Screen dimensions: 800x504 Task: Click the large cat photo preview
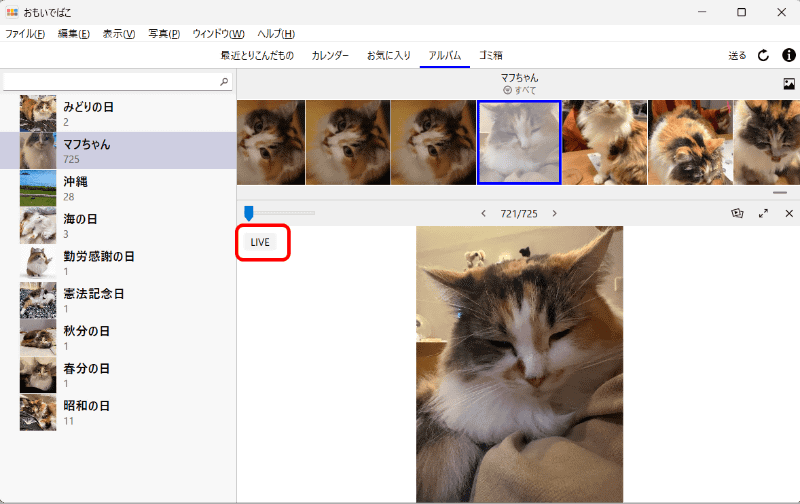(x=519, y=364)
